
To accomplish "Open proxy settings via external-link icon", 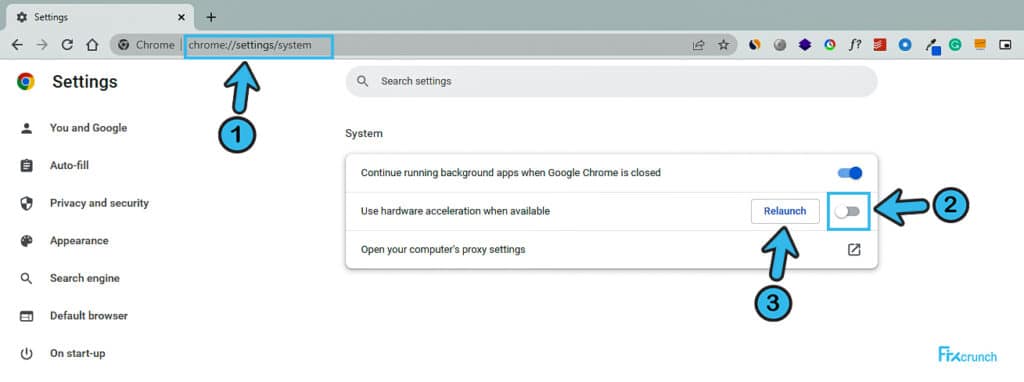I will (x=854, y=249).
